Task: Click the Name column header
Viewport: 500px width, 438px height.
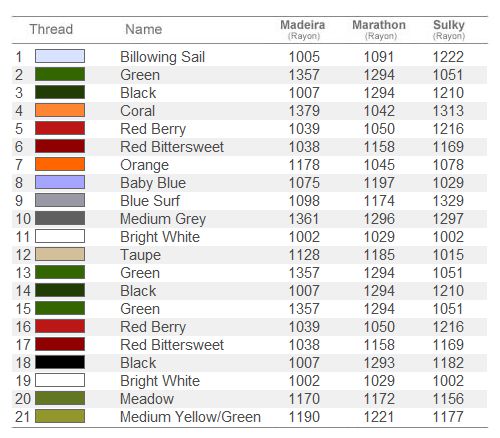Action: pos(144,29)
